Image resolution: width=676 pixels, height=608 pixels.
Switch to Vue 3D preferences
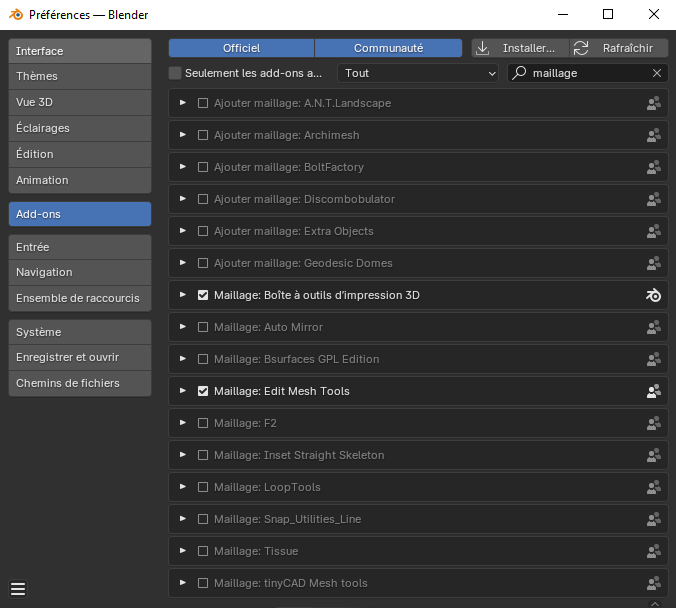[x=80, y=102]
